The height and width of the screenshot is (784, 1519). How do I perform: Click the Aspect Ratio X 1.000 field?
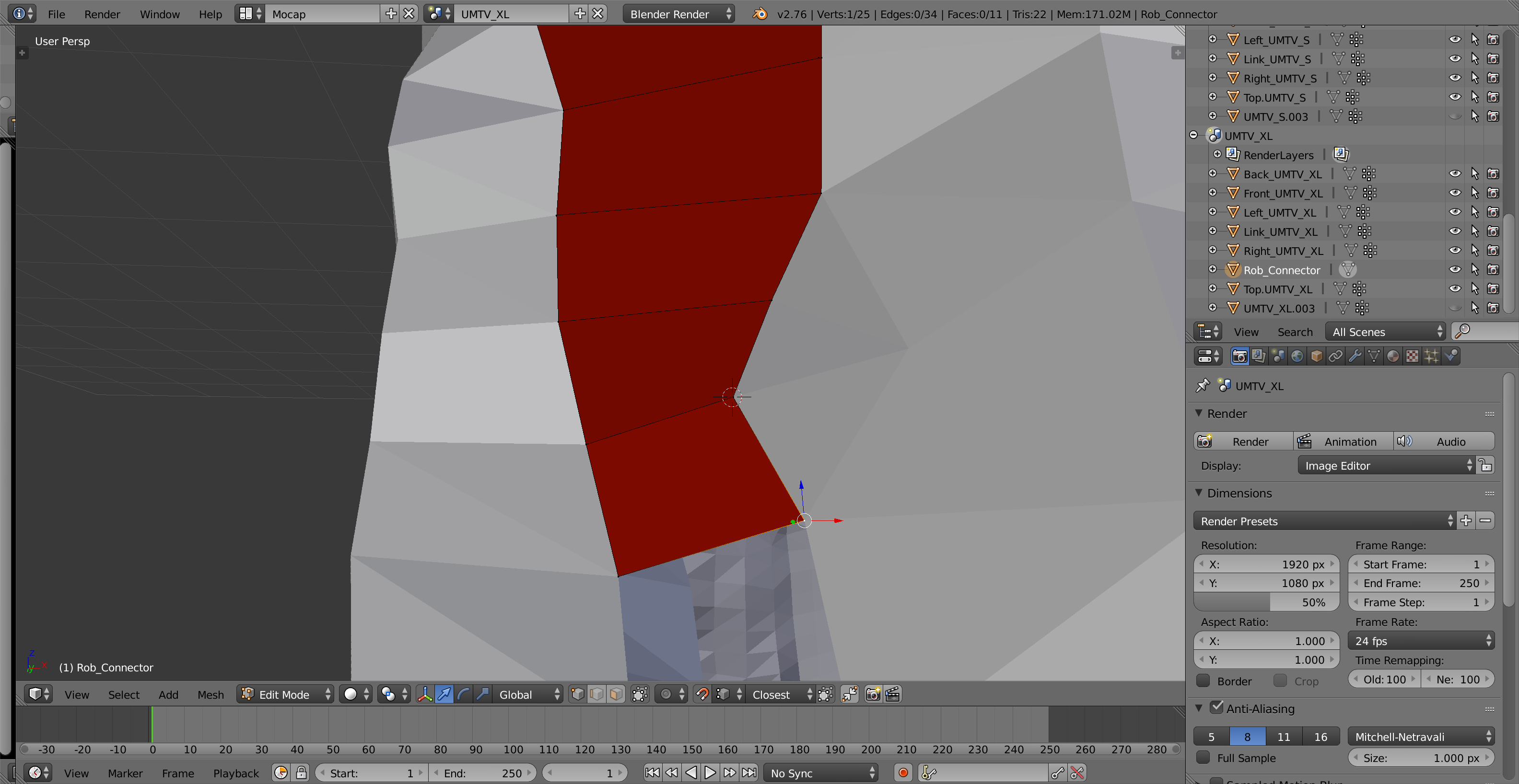click(1267, 641)
